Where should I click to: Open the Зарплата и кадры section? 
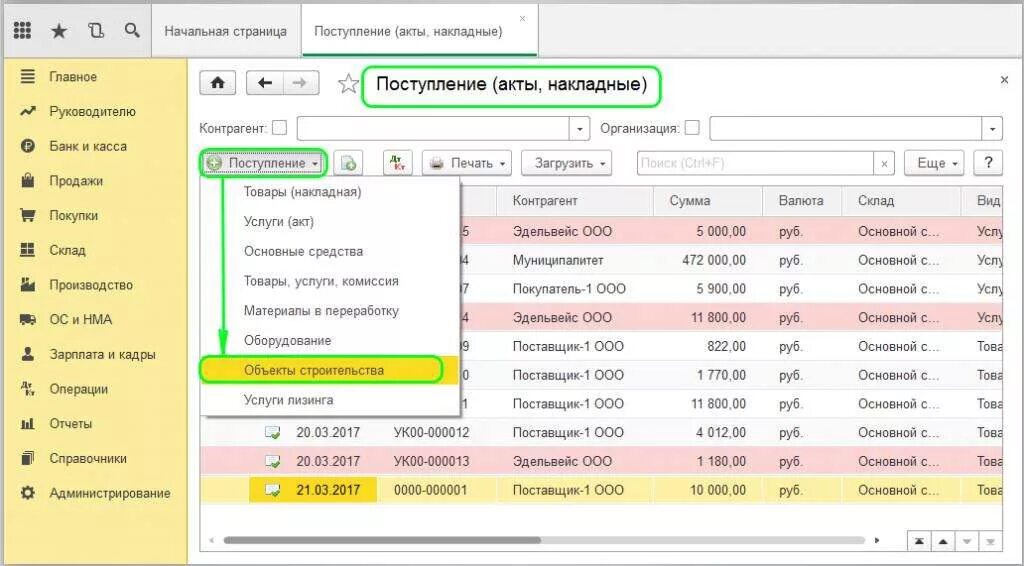click(103, 354)
